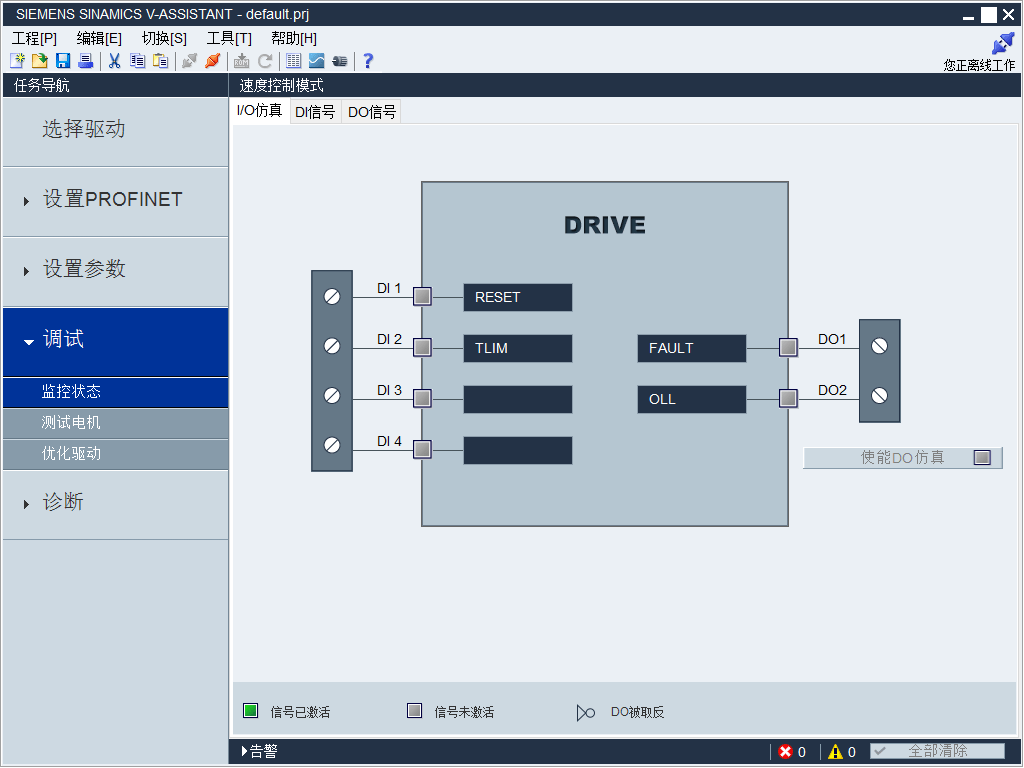Click the DO2 terminal screw icon
The image size is (1024, 768).
(x=880, y=396)
